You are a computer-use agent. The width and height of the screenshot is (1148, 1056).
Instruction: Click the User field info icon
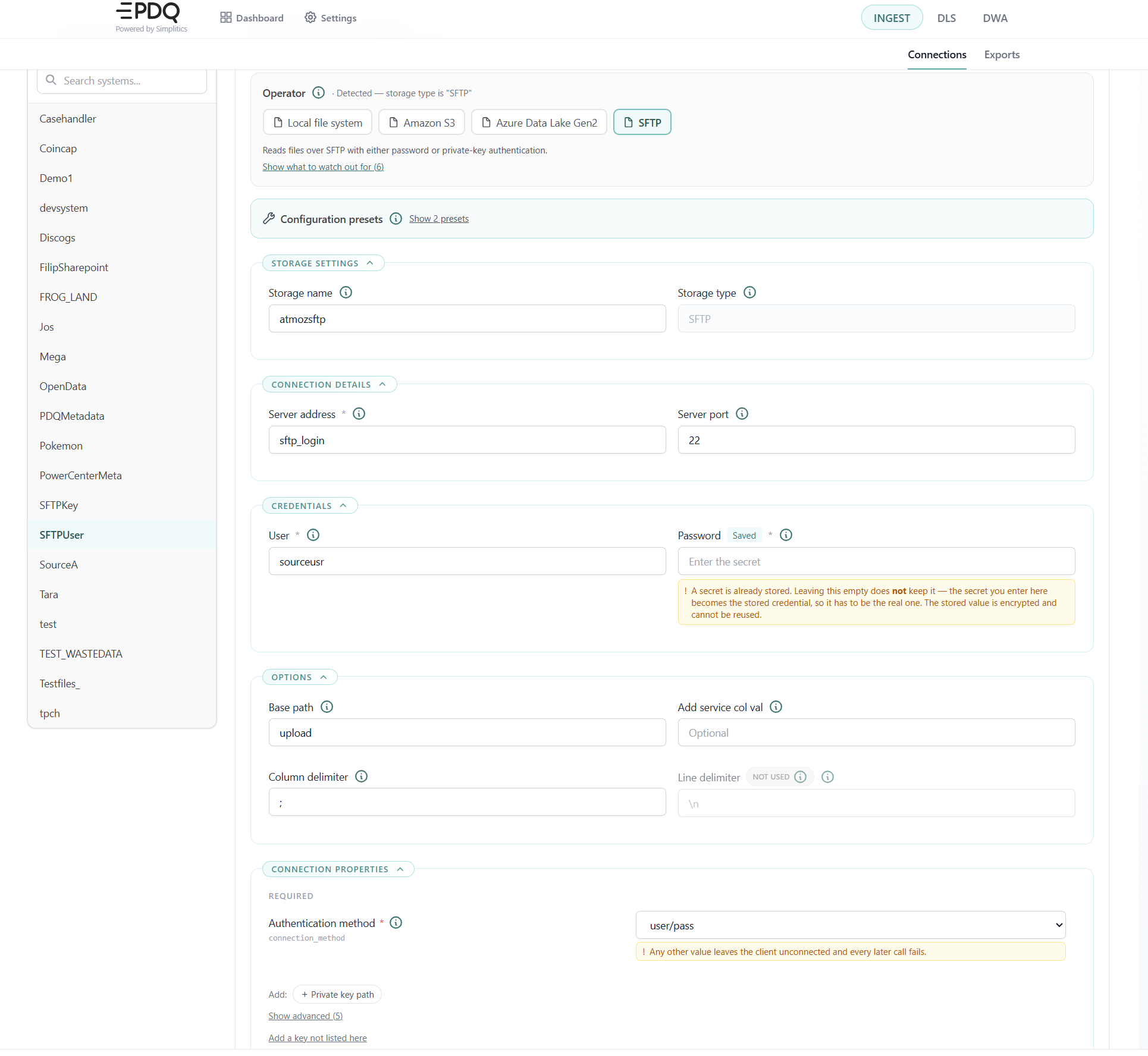313,535
